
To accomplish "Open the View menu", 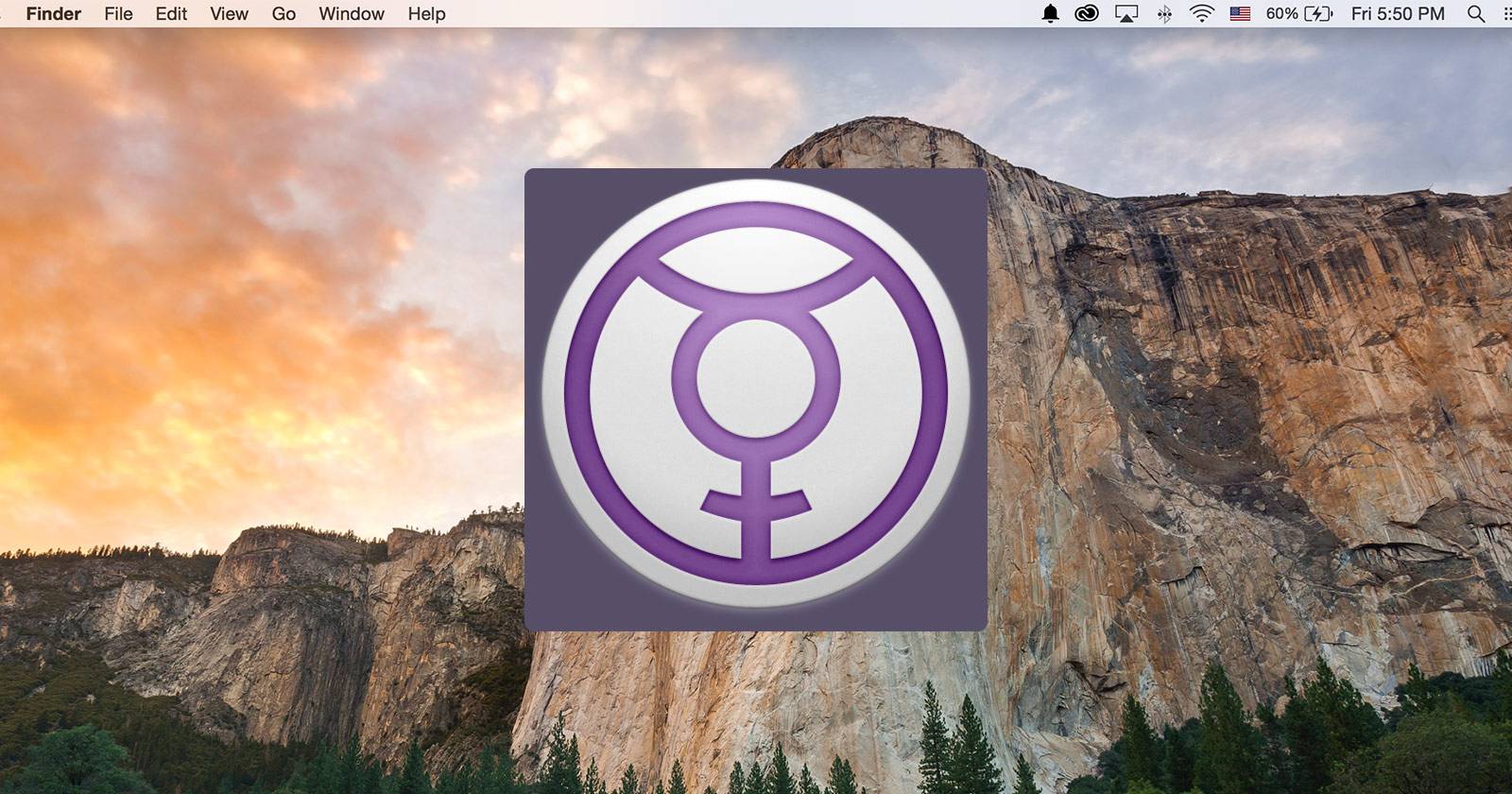I will pyautogui.click(x=229, y=14).
